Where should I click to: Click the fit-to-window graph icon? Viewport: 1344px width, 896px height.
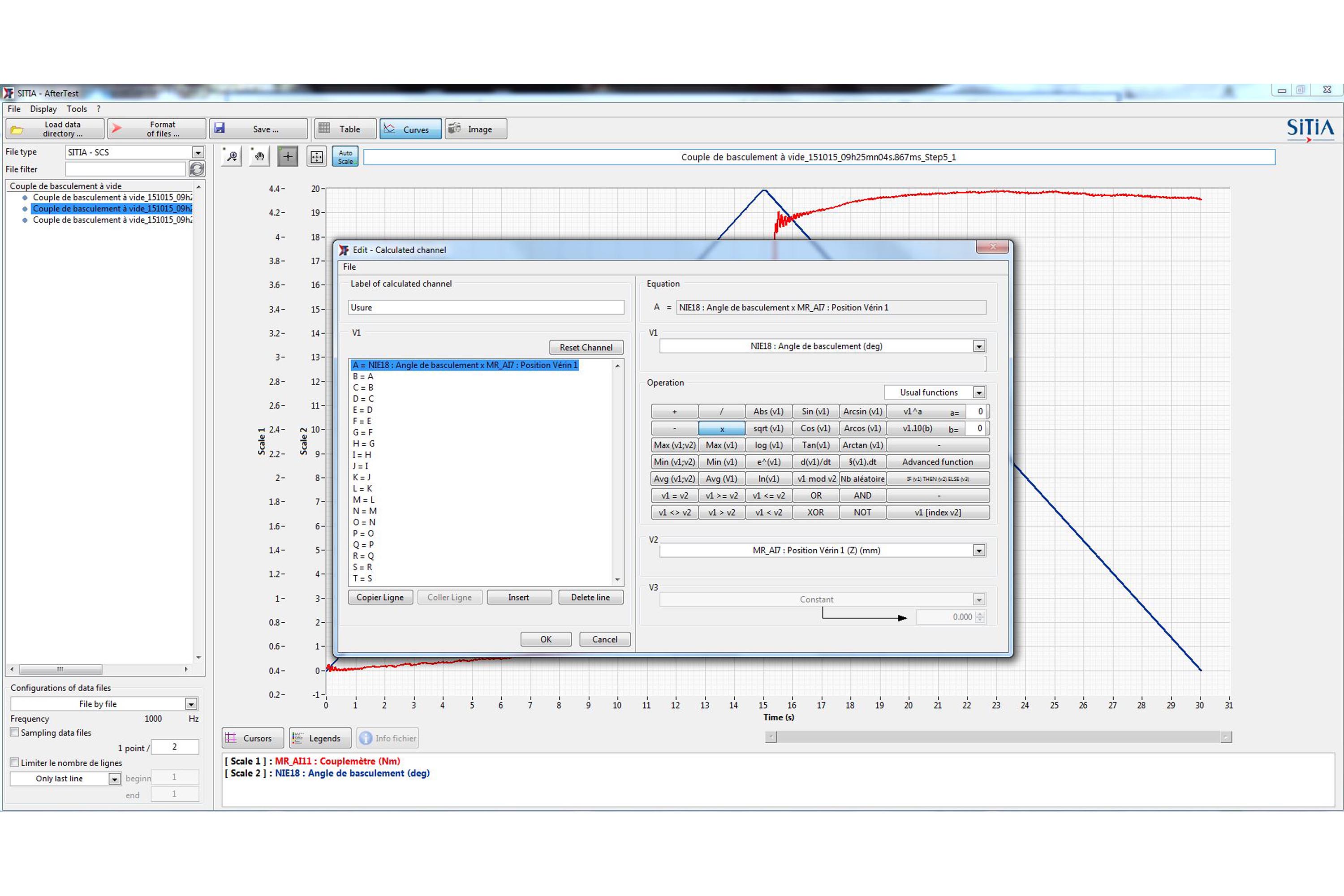click(317, 156)
